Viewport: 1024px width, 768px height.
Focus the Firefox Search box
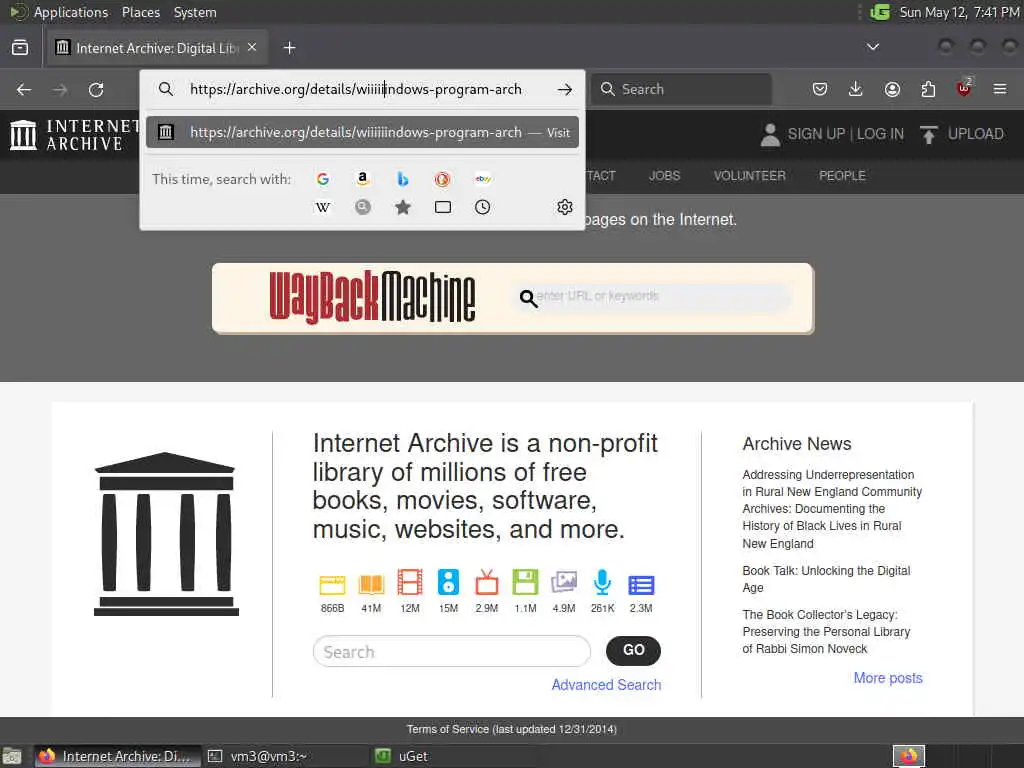pos(681,89)
